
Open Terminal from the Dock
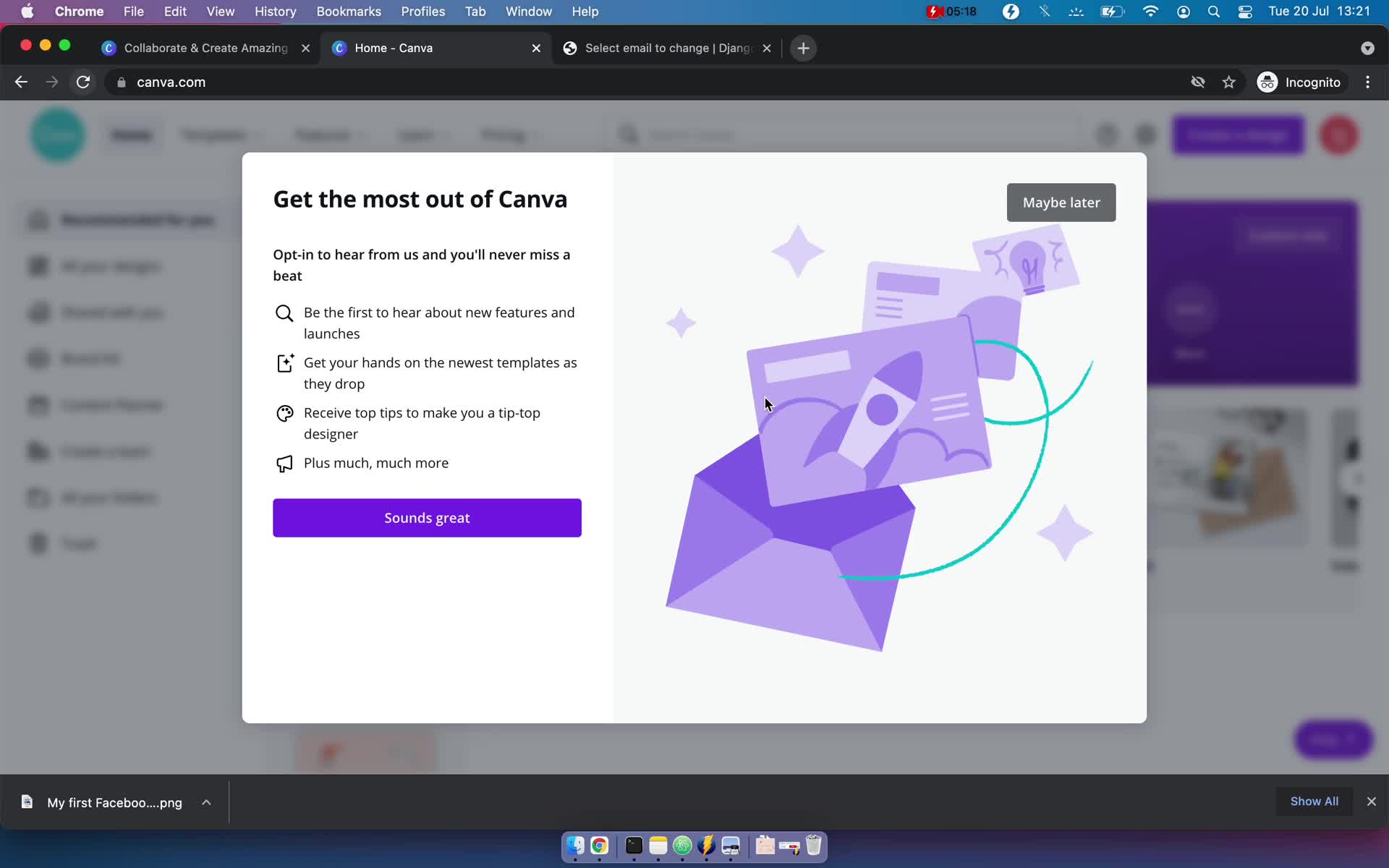[x=634, y=846]
